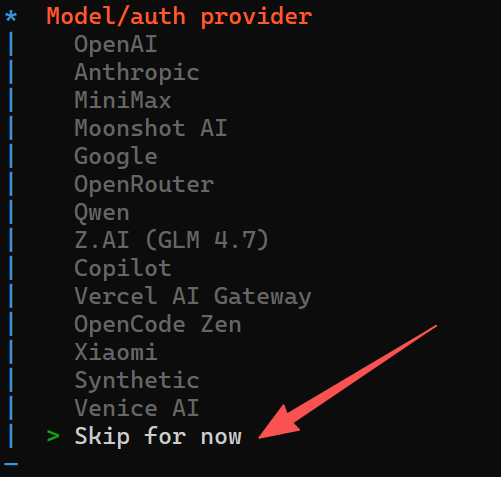Click the green selection cursor arrow
501x477 pixels.
[53, 436]
